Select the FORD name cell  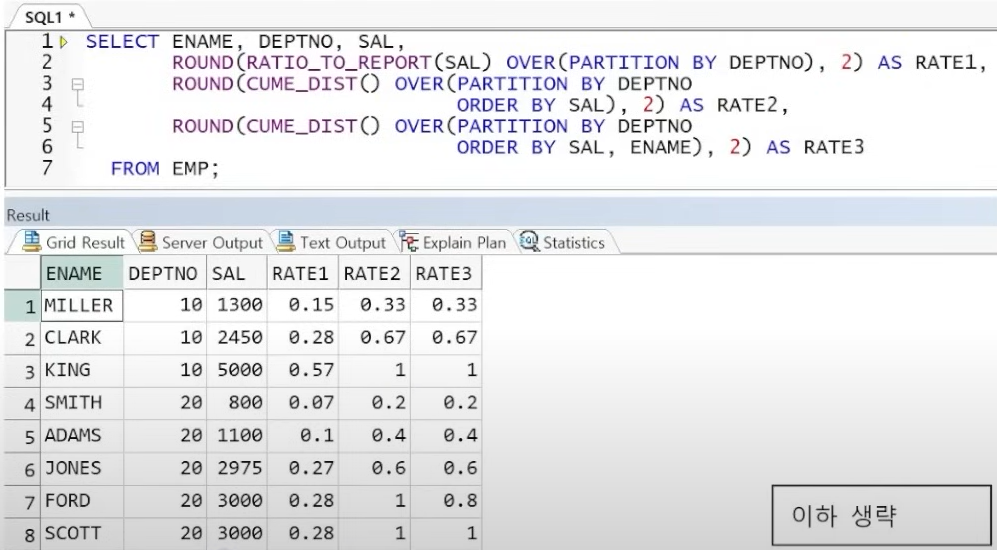[x=82, y=501]
